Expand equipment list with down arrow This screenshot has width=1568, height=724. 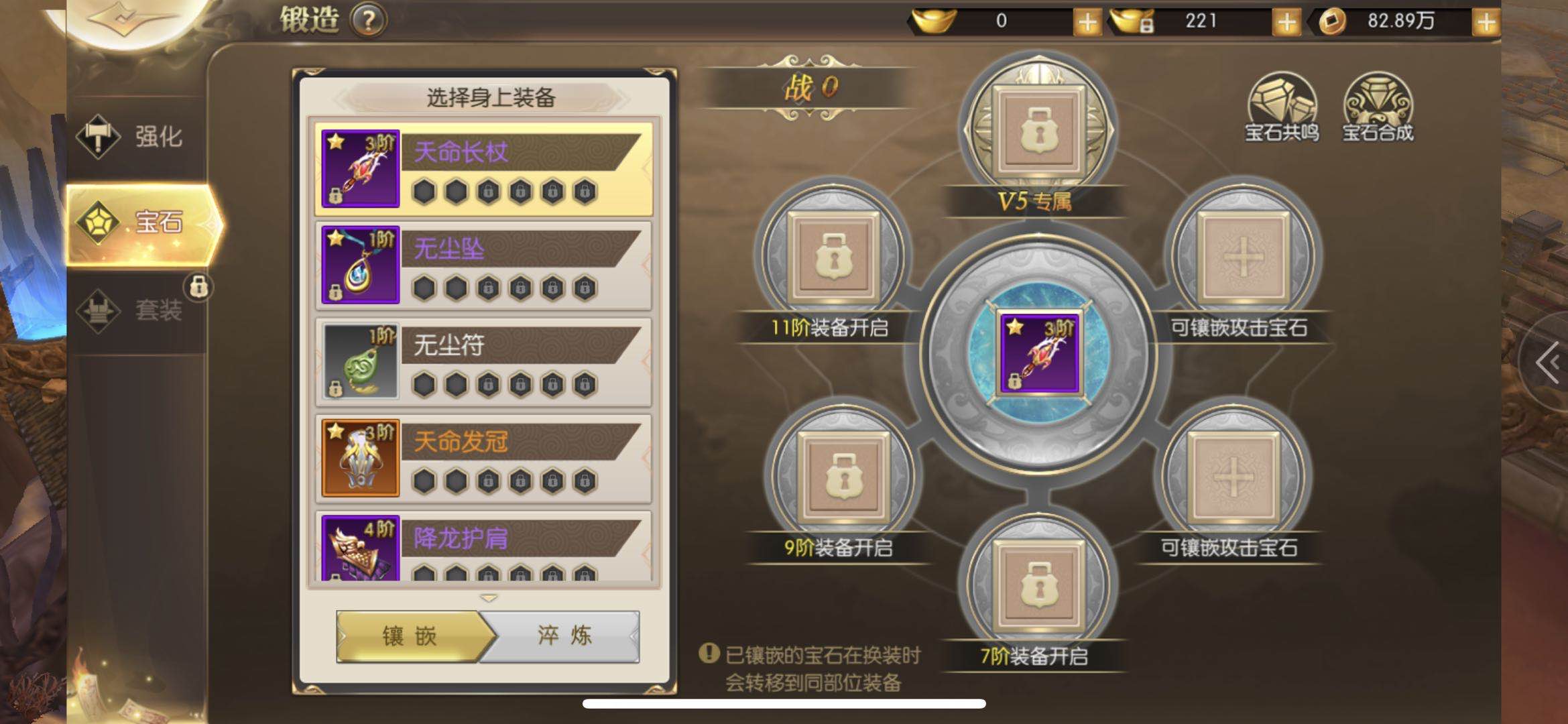click(489, 597)
